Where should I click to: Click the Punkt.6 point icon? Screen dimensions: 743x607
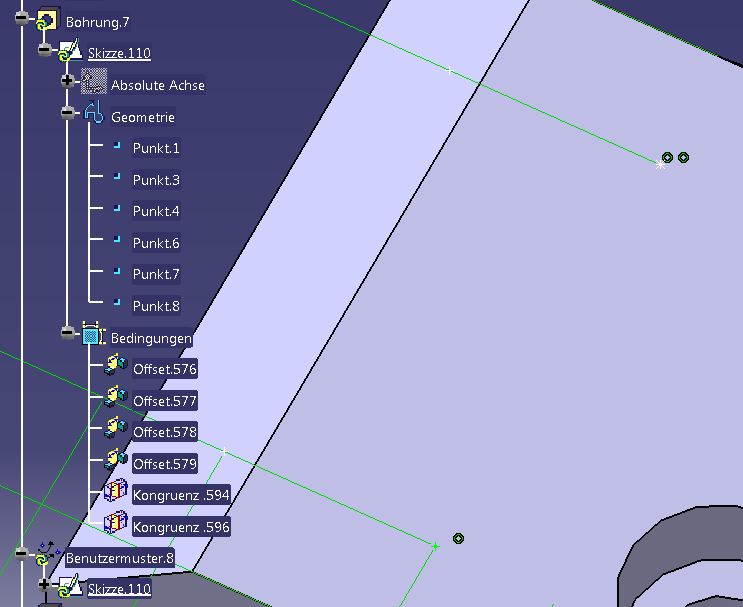click(x=117, y=239)
